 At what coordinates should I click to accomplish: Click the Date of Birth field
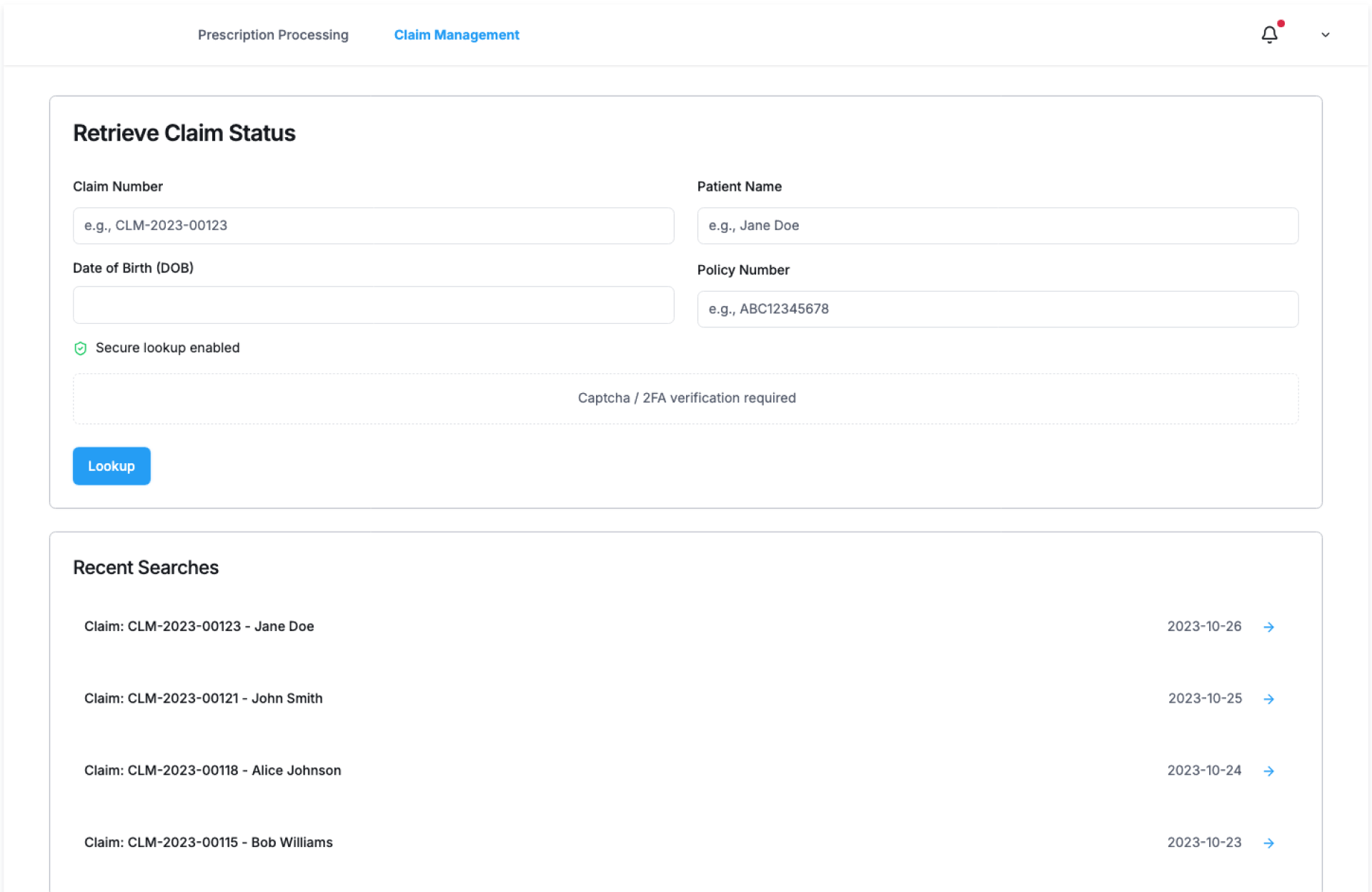coord(373,305)
